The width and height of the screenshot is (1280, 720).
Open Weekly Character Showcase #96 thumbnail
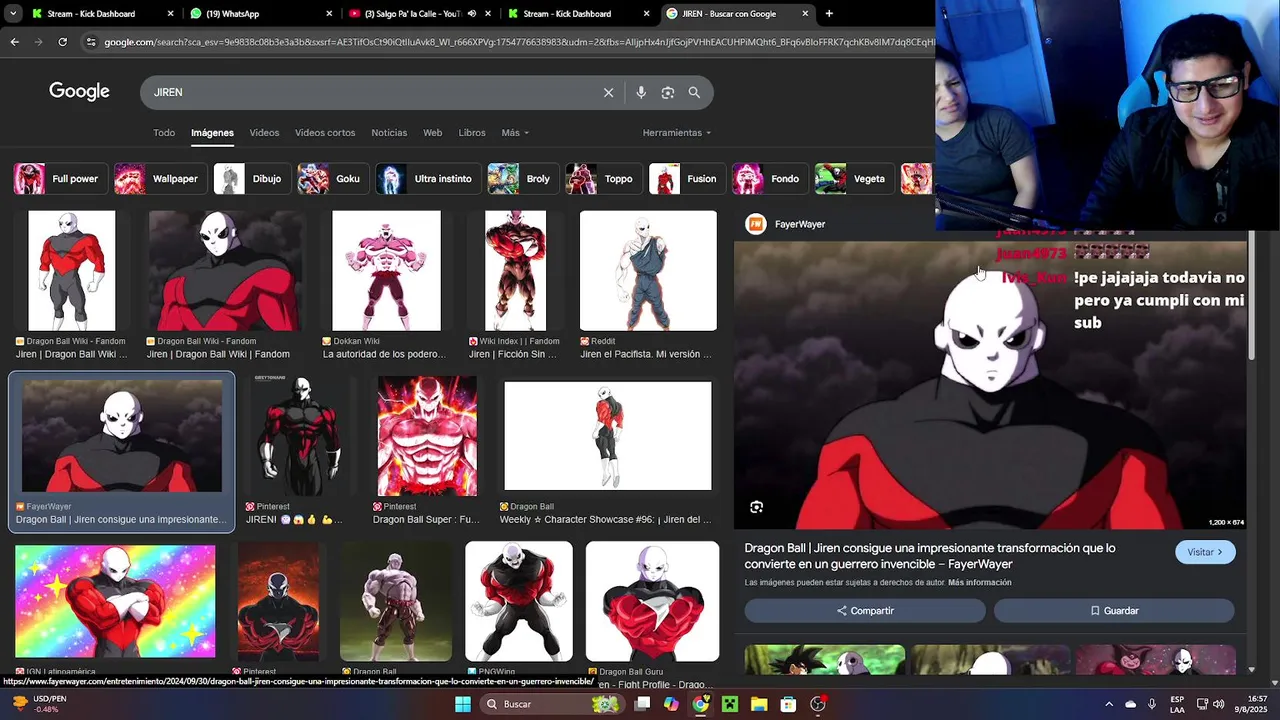coord(608,435)
